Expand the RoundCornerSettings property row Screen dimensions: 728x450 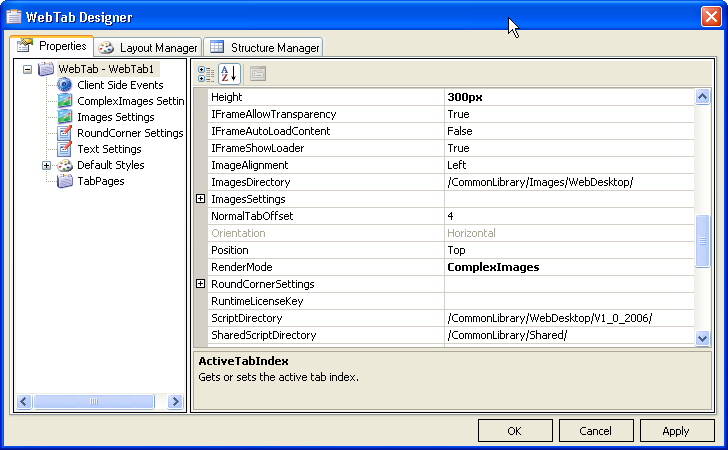coord(201,284)
